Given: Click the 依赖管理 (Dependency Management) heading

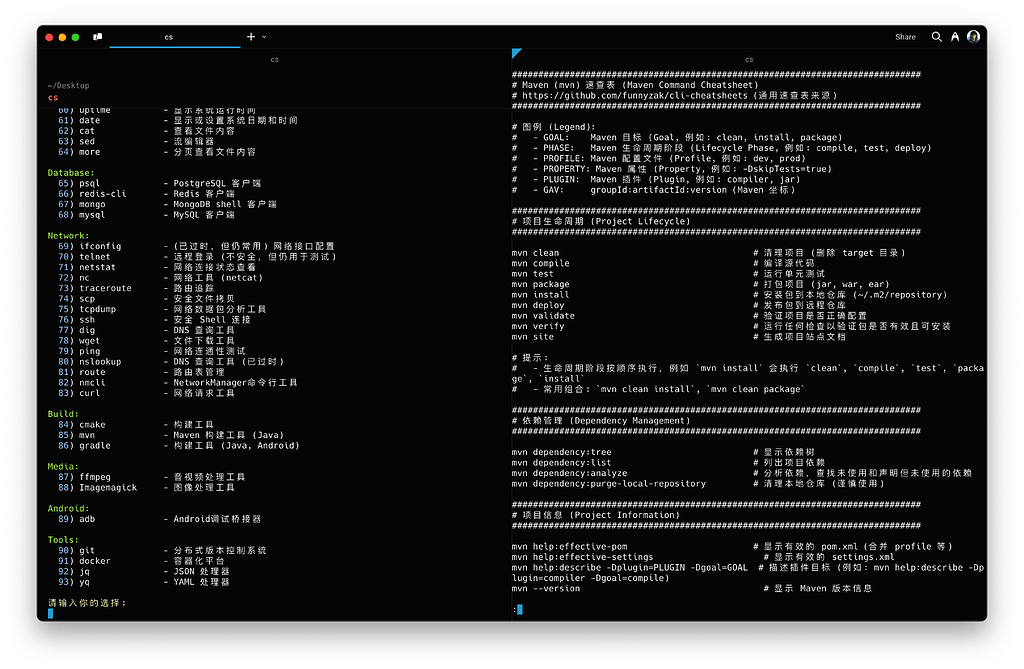Looking at the screenshot, I should point(605,421).
